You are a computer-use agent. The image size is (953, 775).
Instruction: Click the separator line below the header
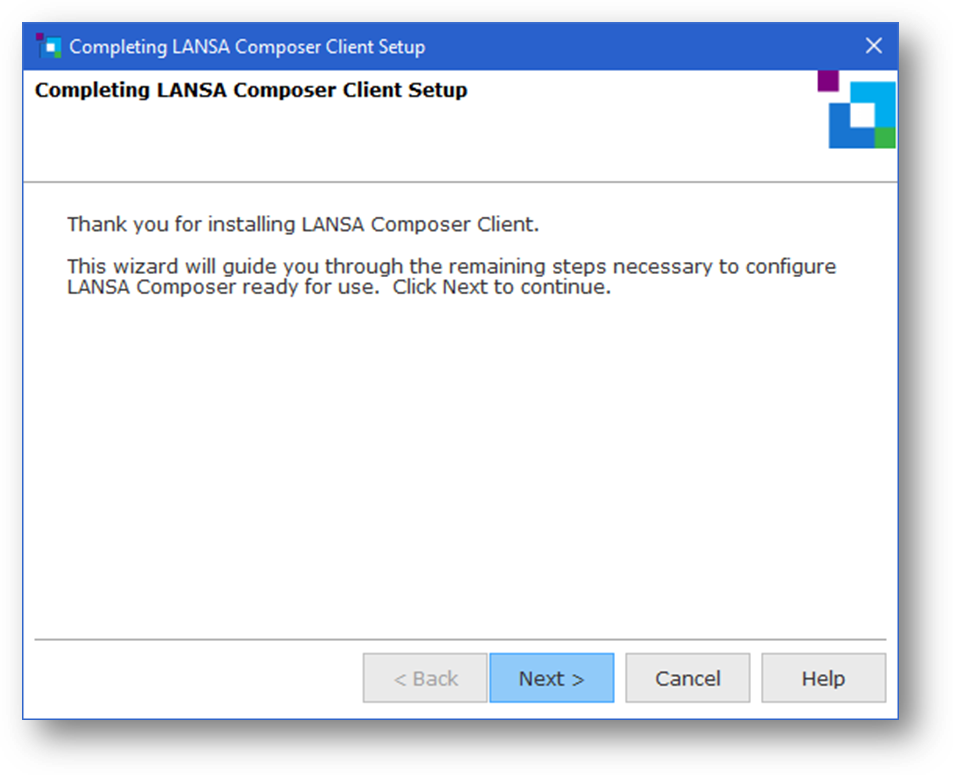tap(460, 182)
